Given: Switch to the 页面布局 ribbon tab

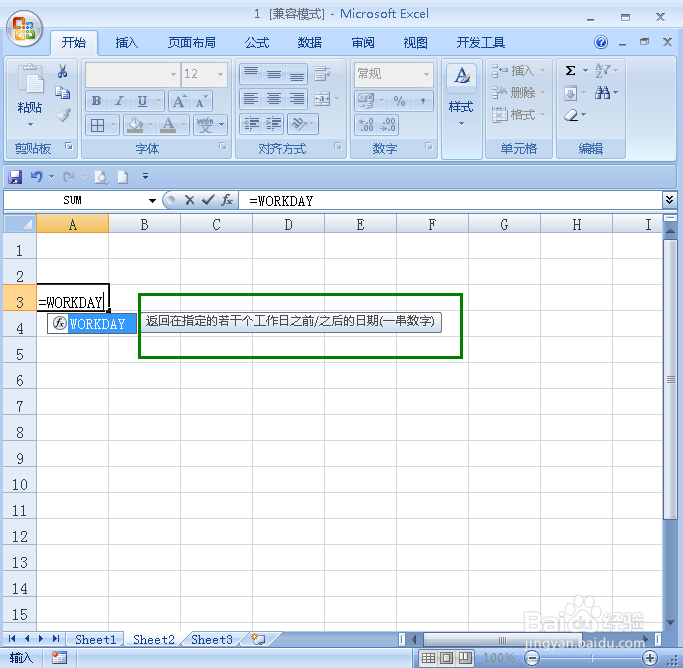Looking at the screenshot, I should click(192, 43).
